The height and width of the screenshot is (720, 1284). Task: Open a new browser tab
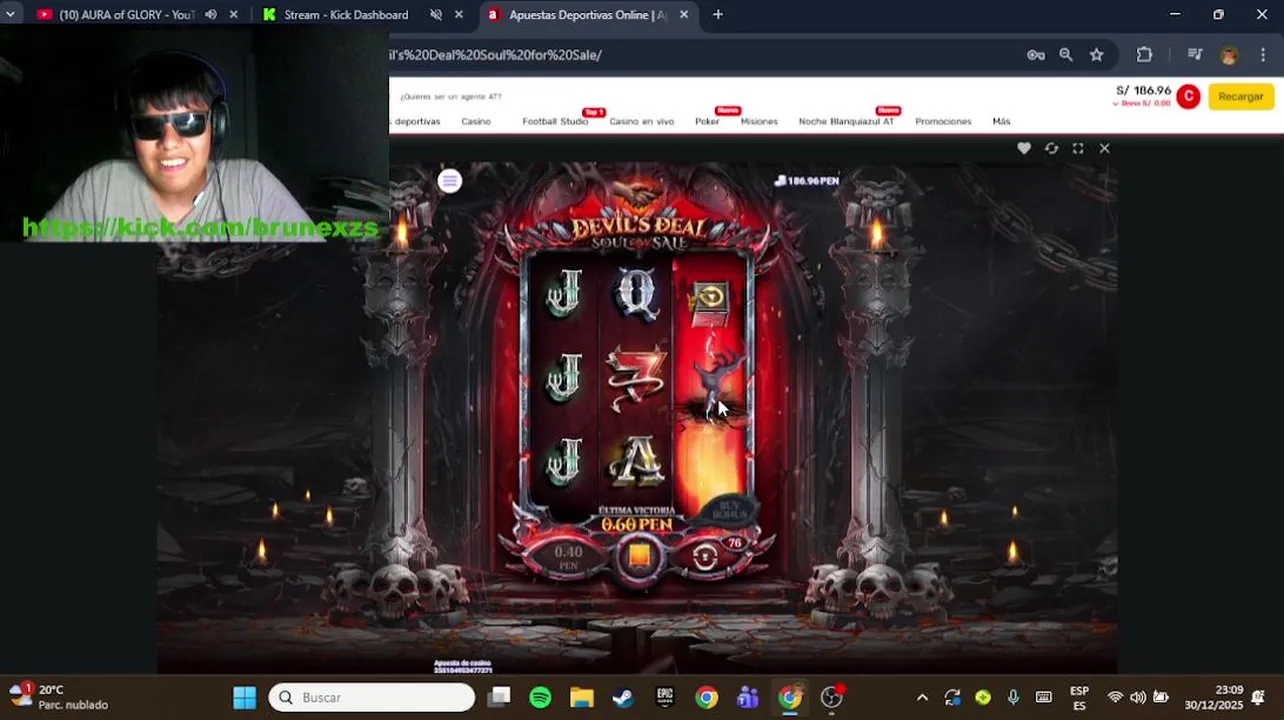(718, 15)
